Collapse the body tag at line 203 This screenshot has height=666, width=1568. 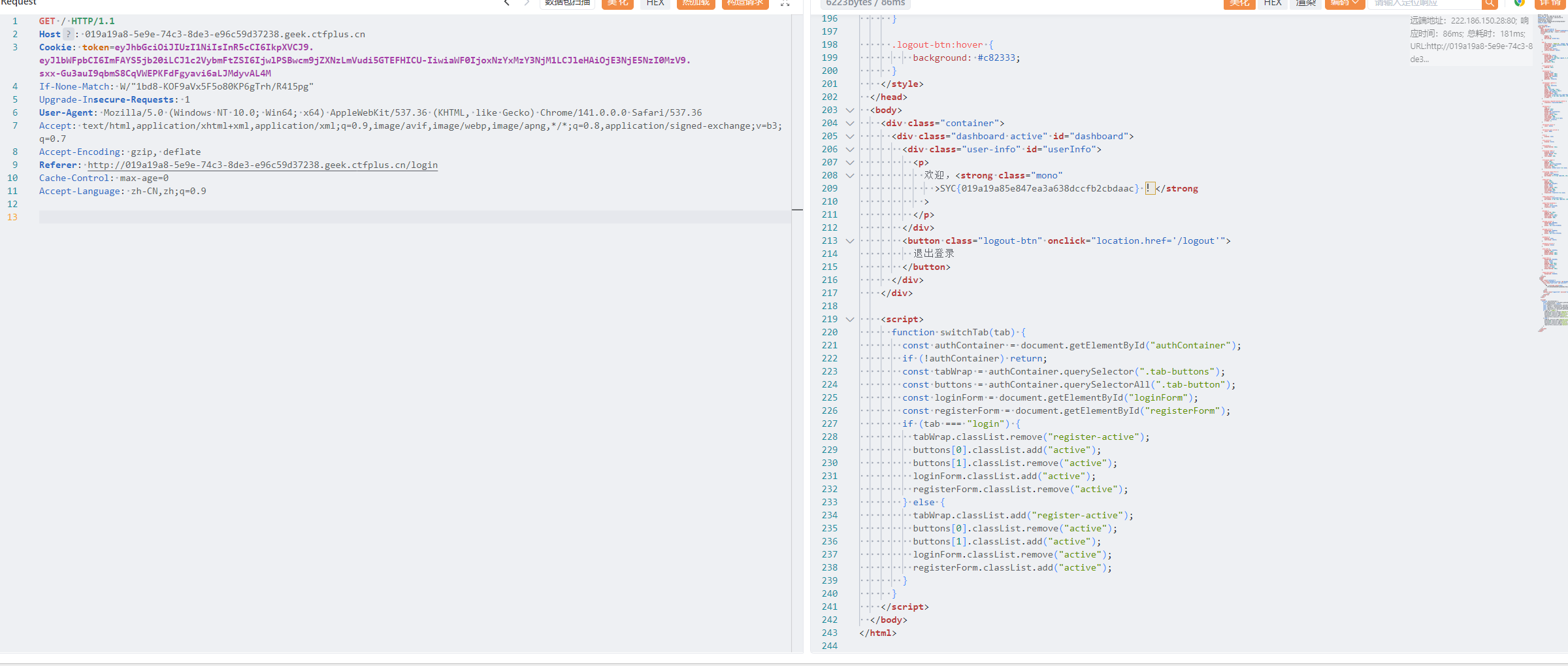point(849,110)
